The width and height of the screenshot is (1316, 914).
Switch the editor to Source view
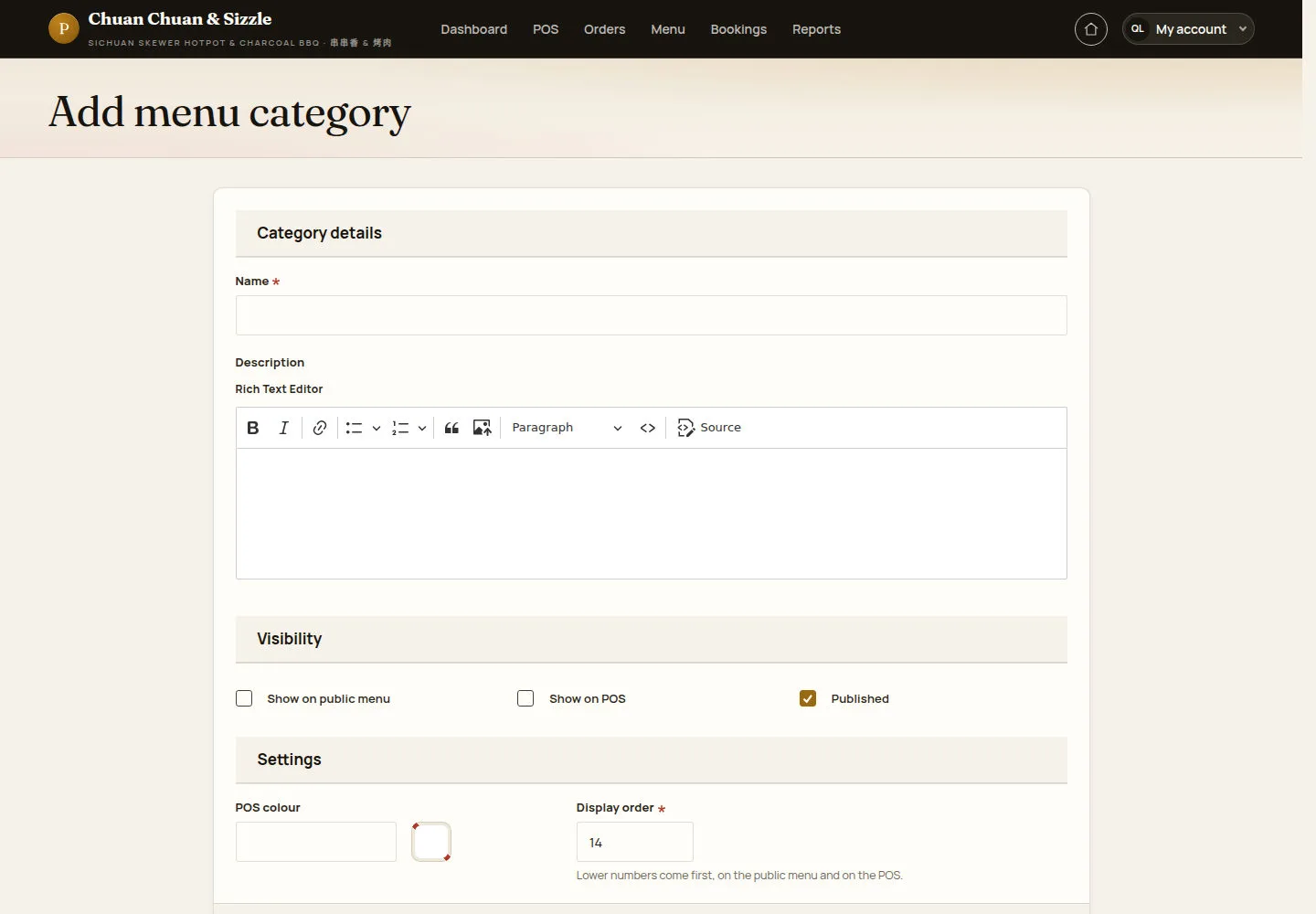[x=709, y=428]
